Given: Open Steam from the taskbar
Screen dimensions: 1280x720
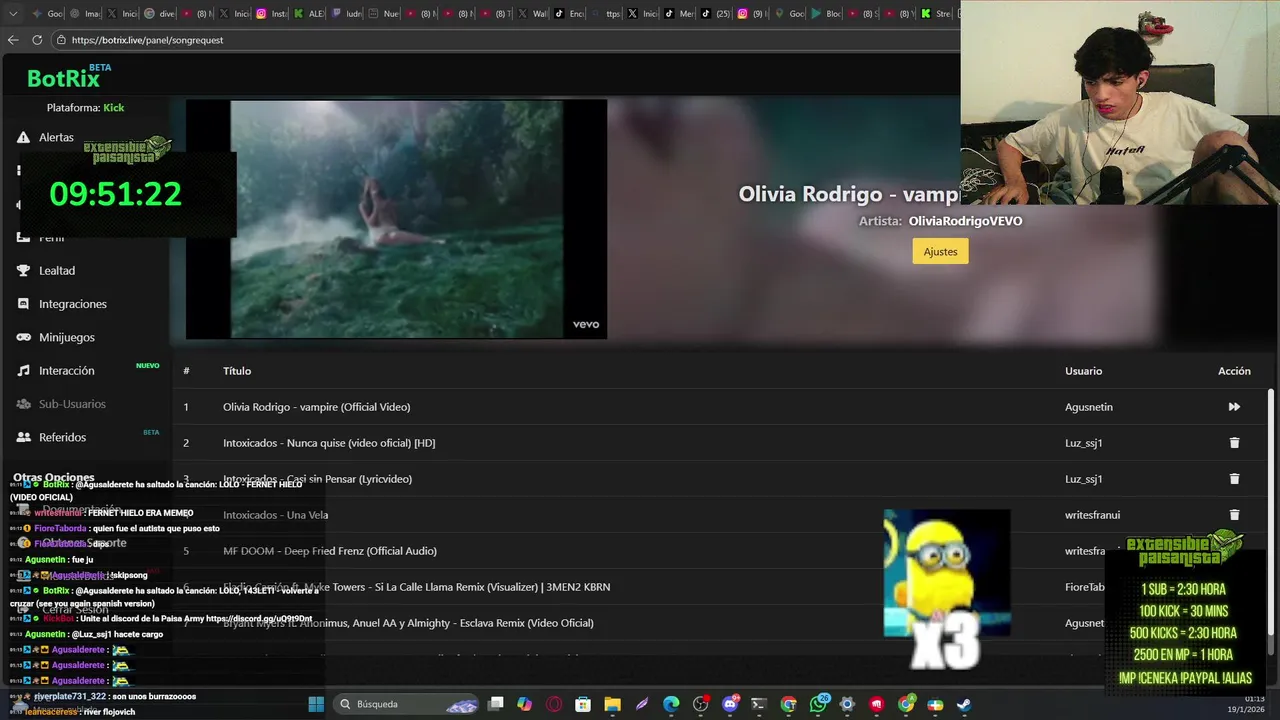Looking at the screenshot, I should pos(963,704).
